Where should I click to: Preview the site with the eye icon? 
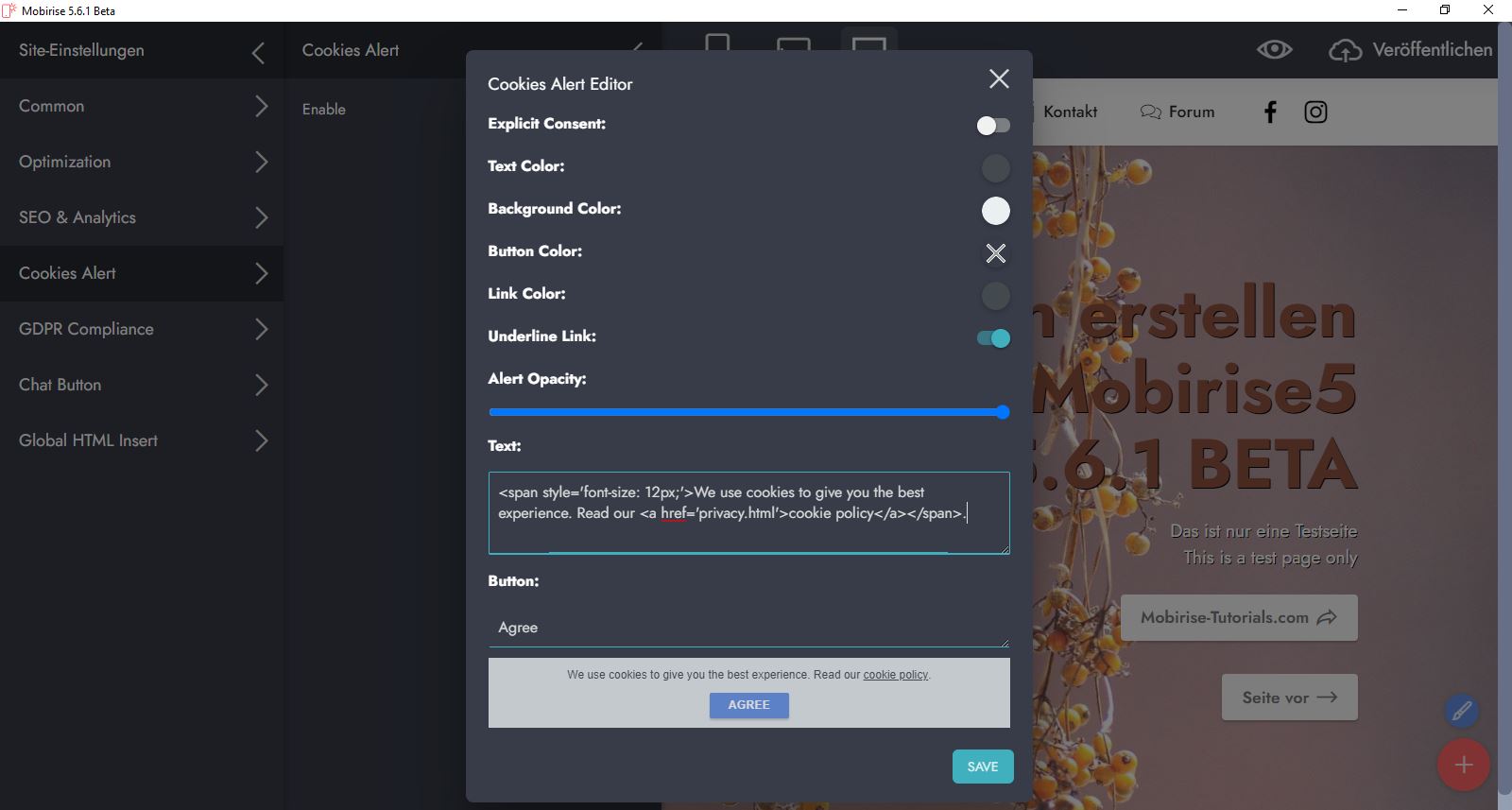pos(1274,49)
